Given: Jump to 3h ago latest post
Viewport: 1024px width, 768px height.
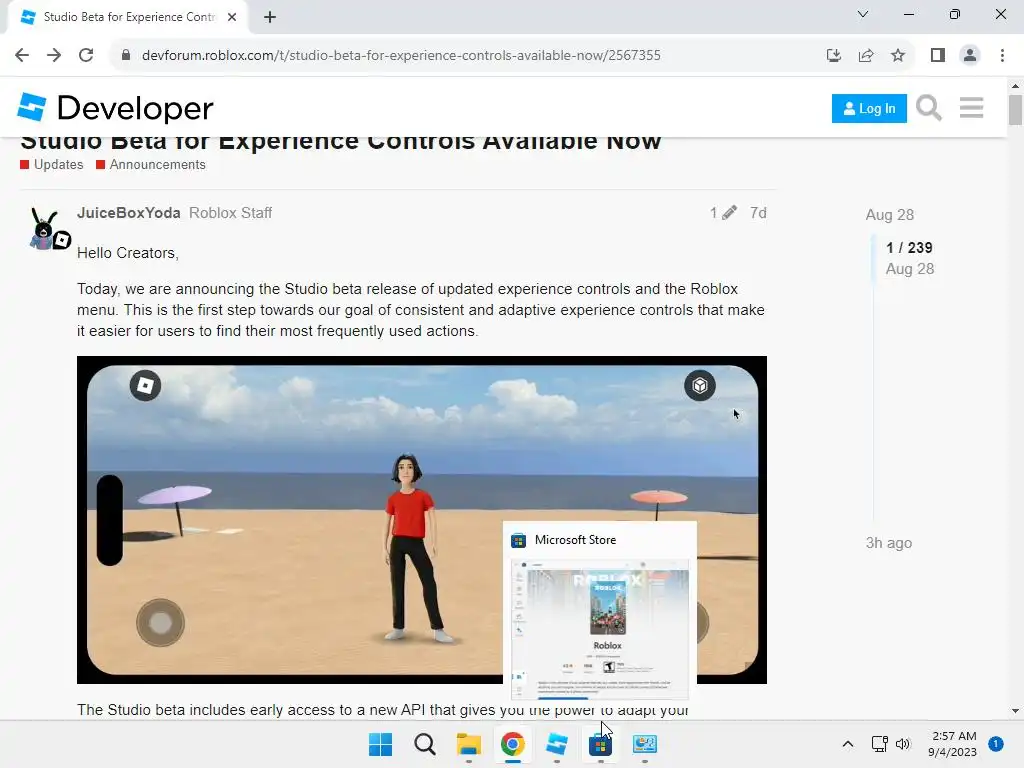Looking at the screenshot, I should click(889, 543).
